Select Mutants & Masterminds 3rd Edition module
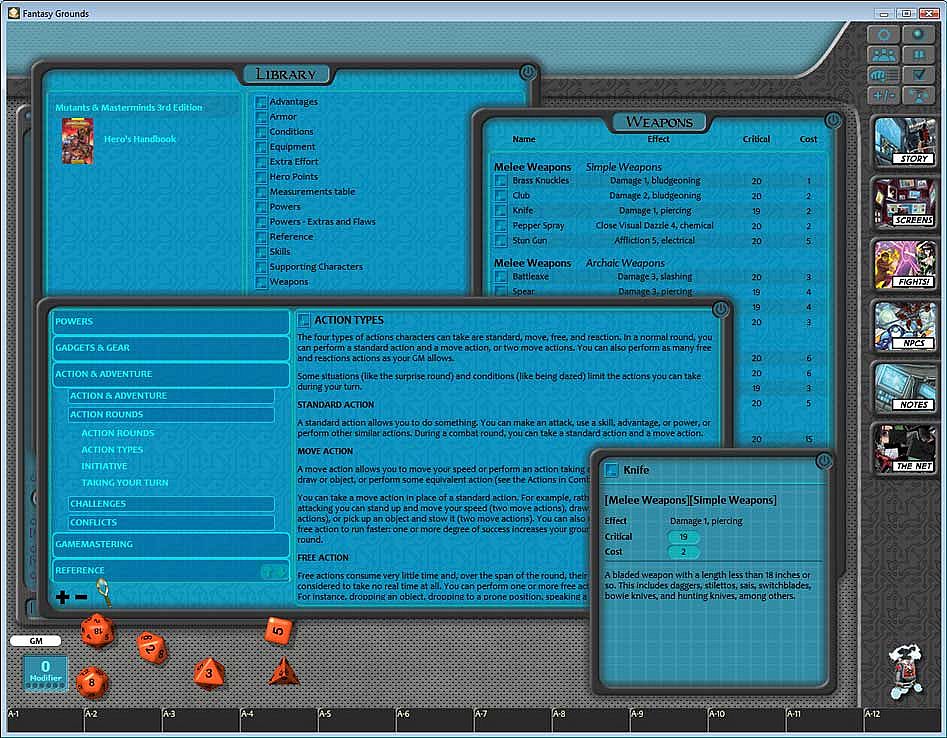 coord(129,107)
